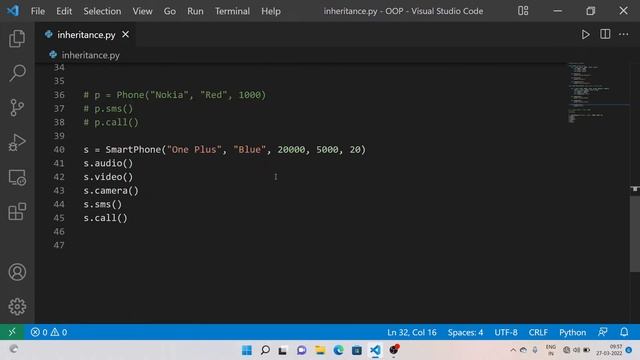Open the View menu
The image size is (640, 360).
(x=142, y=11)
